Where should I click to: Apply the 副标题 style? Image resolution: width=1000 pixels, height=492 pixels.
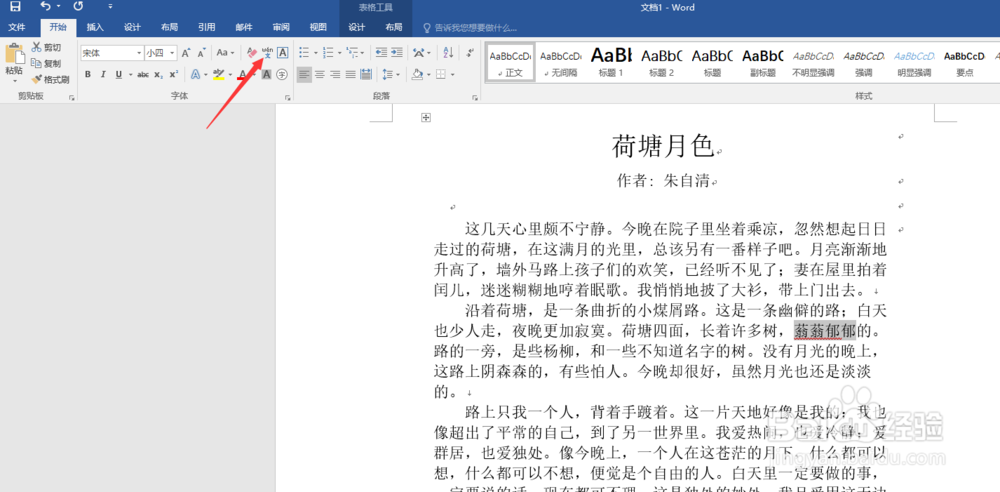[x=762, y=62]
